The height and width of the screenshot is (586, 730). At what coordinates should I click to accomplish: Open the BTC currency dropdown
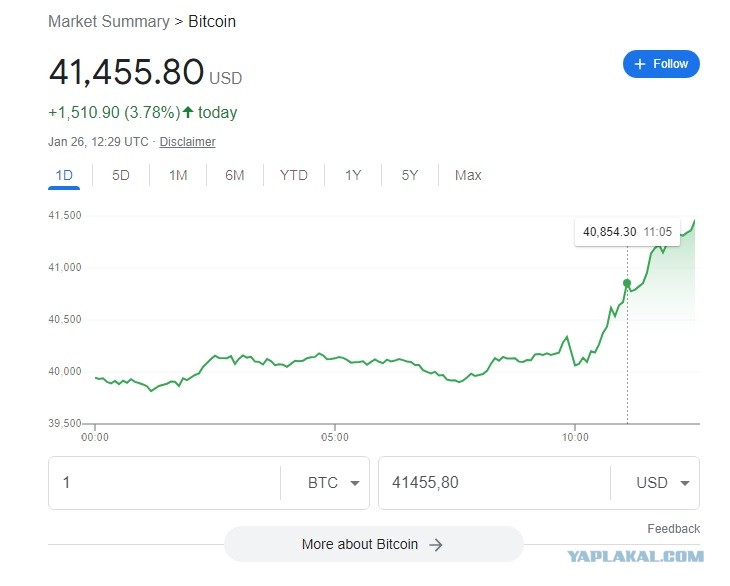click(334, 483)
